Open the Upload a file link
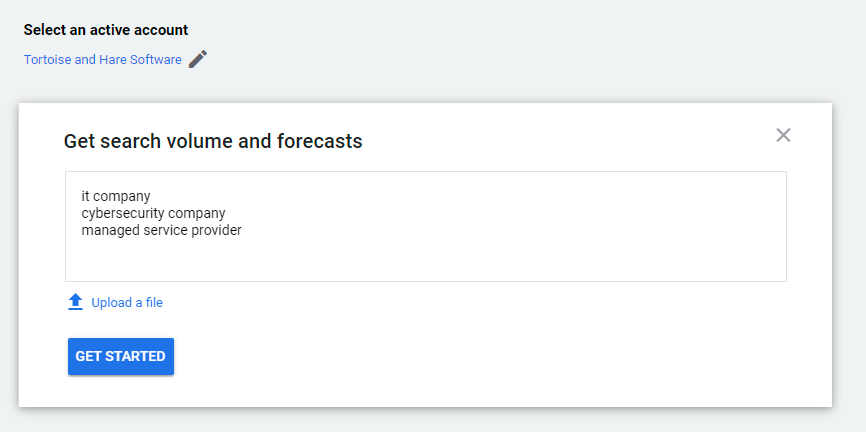Screen dimensions: 866x432 127,303
